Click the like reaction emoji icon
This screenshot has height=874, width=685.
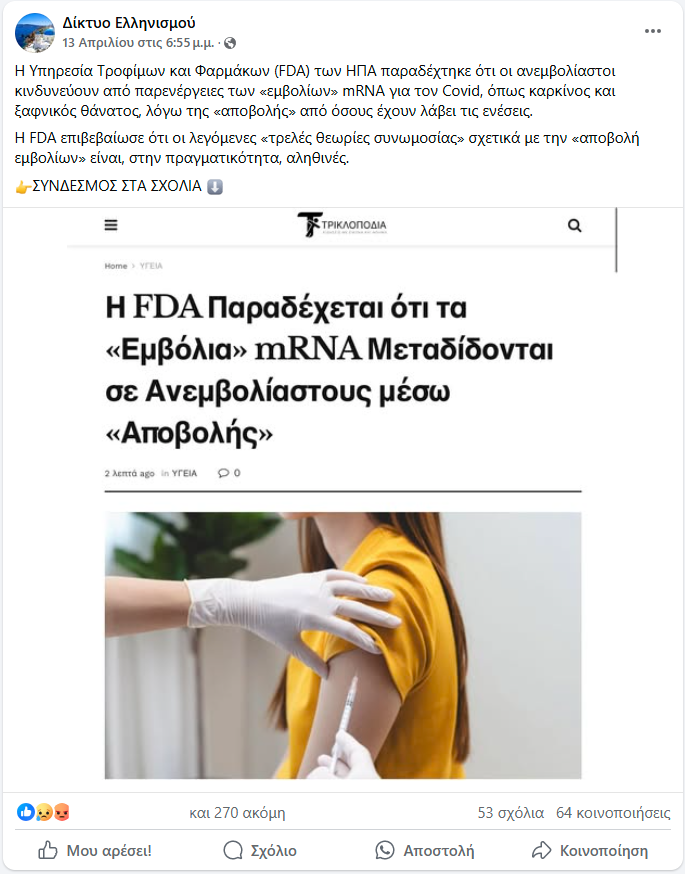tap(25, 812)
